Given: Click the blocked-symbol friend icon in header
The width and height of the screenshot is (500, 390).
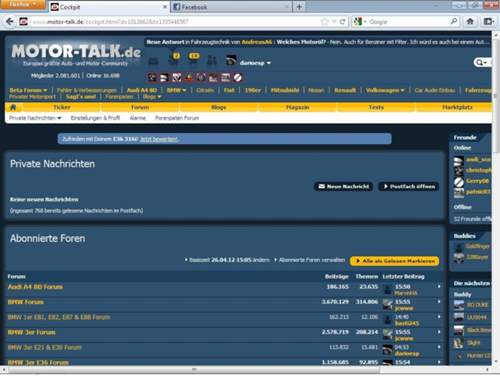Looking at the screenshot, I should click(237, 78).
